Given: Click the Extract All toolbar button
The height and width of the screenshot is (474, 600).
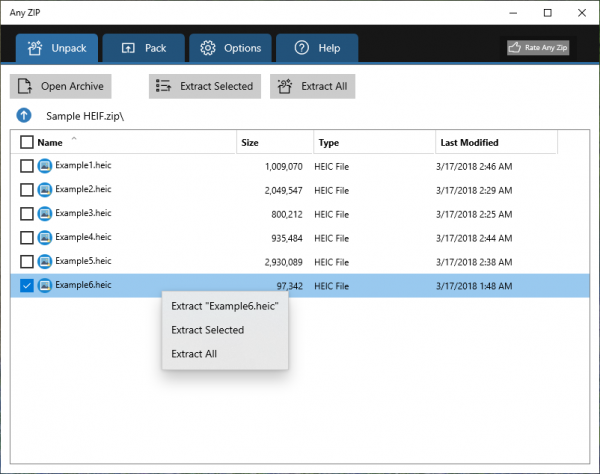Looking at the screenshot, I should [313, 86].
